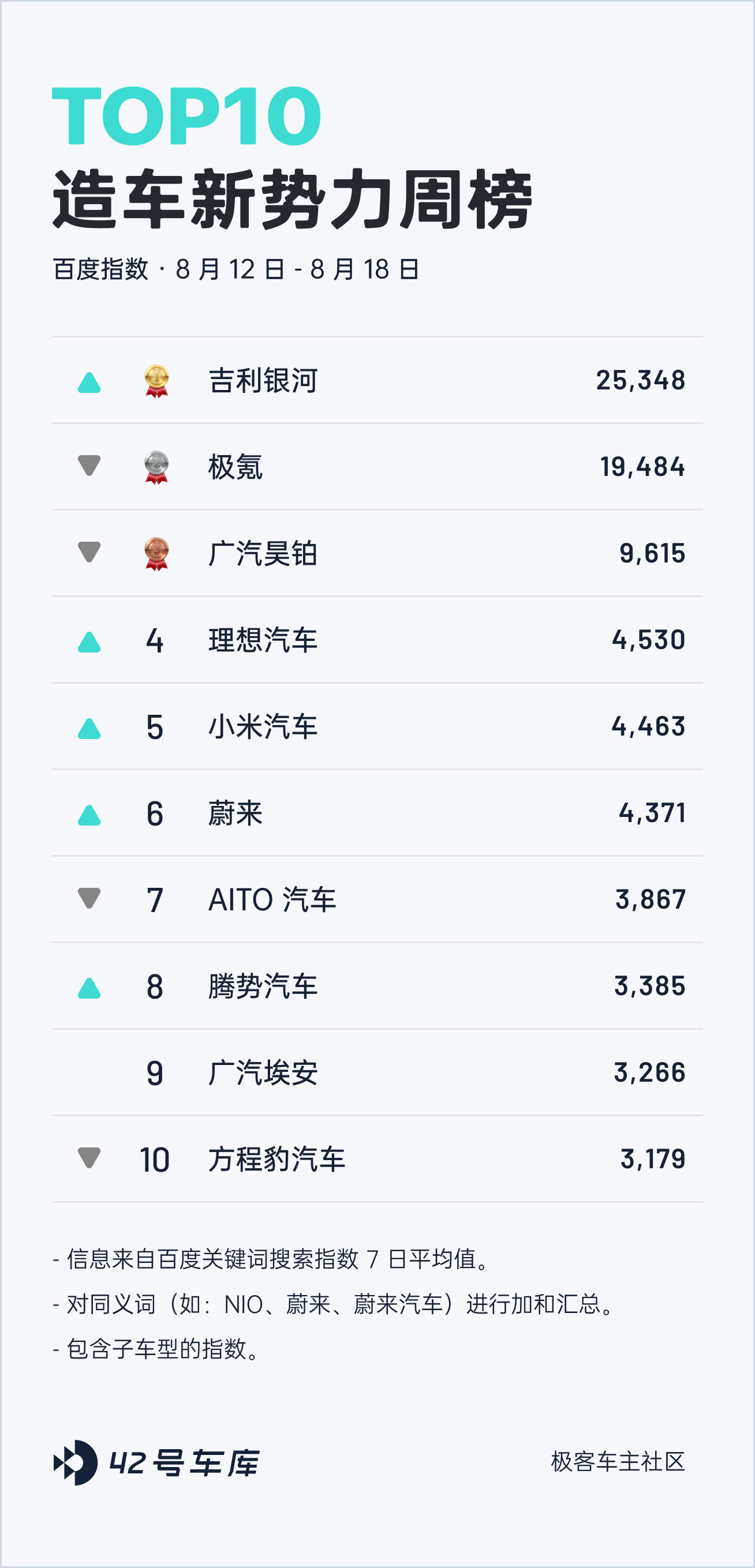Viewport: 755px width, 1568px height.
Task: Click the green up arrow for 腾势汽车
Action: [x=89, y=988]
